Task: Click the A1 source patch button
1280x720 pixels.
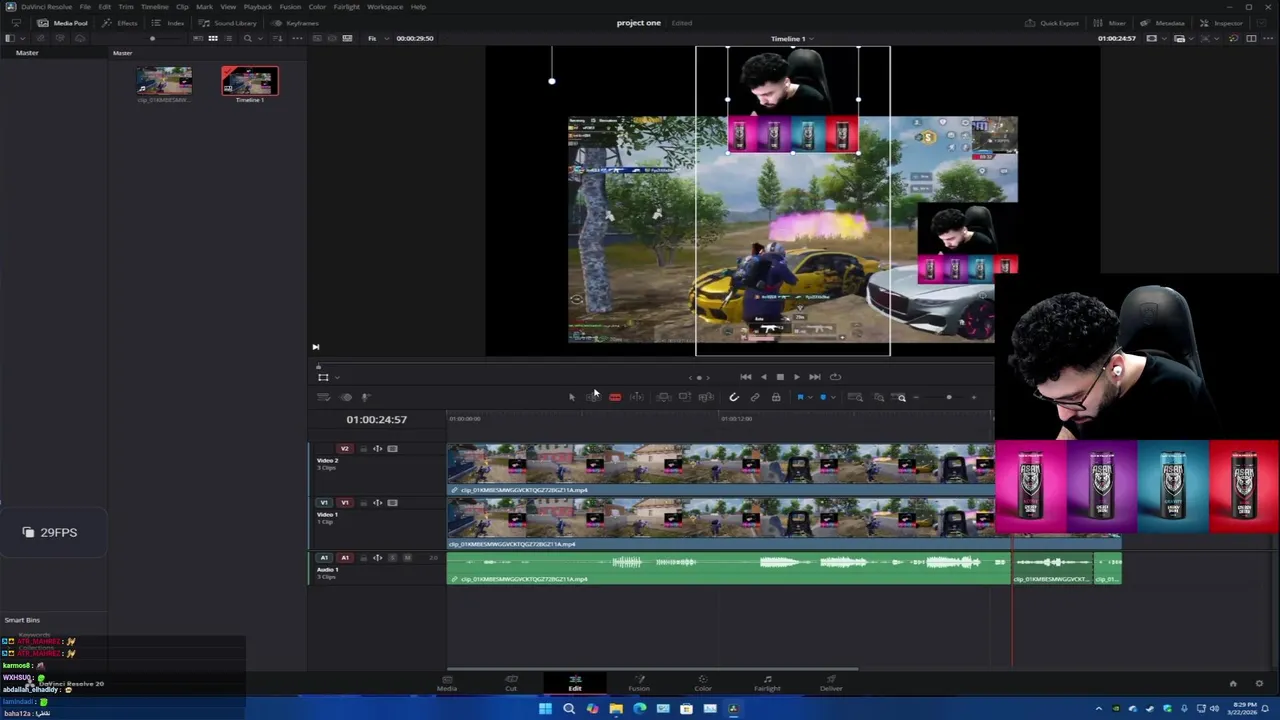Action: 324,558
